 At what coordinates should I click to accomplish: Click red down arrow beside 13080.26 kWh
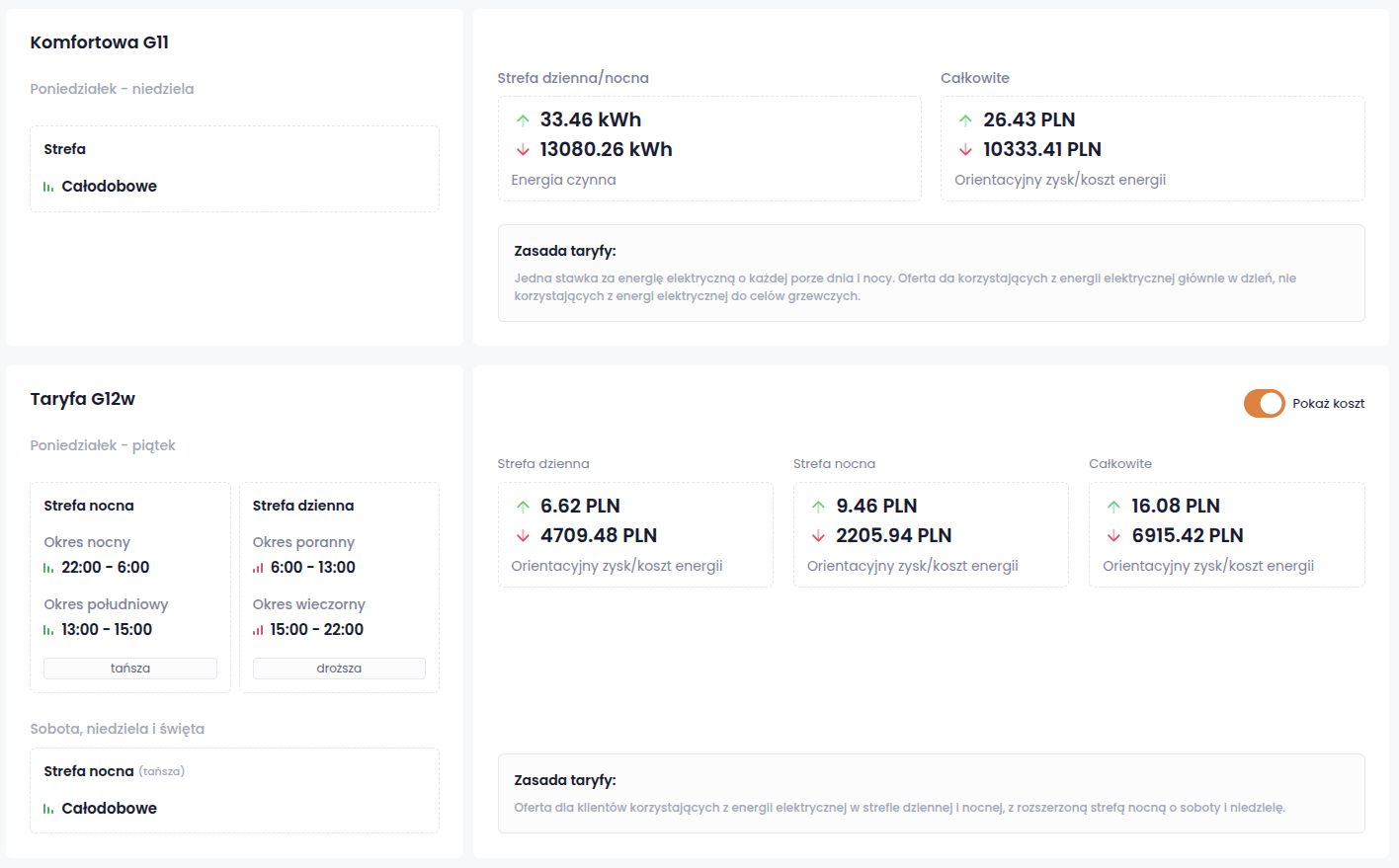523,150
